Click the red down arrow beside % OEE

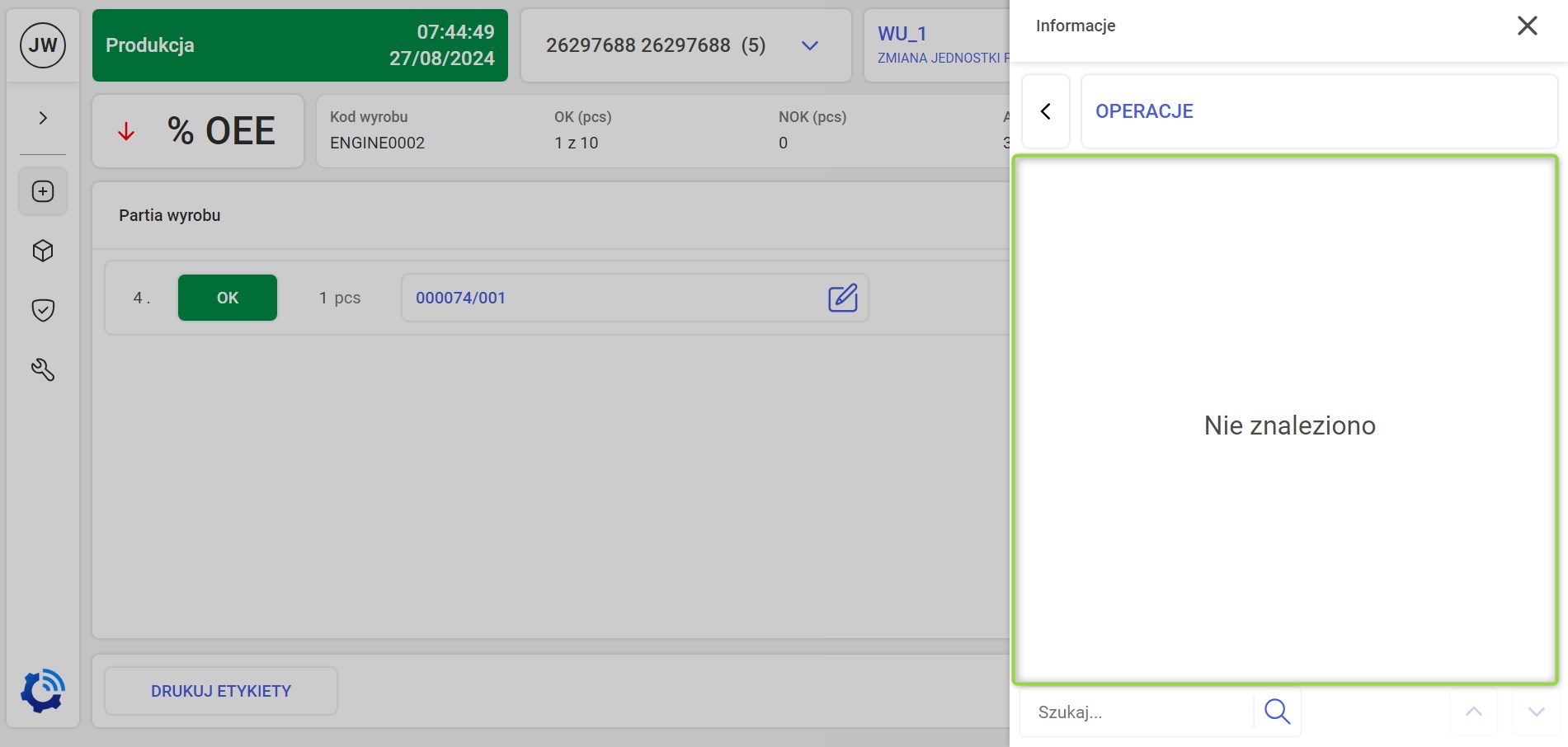coord(126,131)
